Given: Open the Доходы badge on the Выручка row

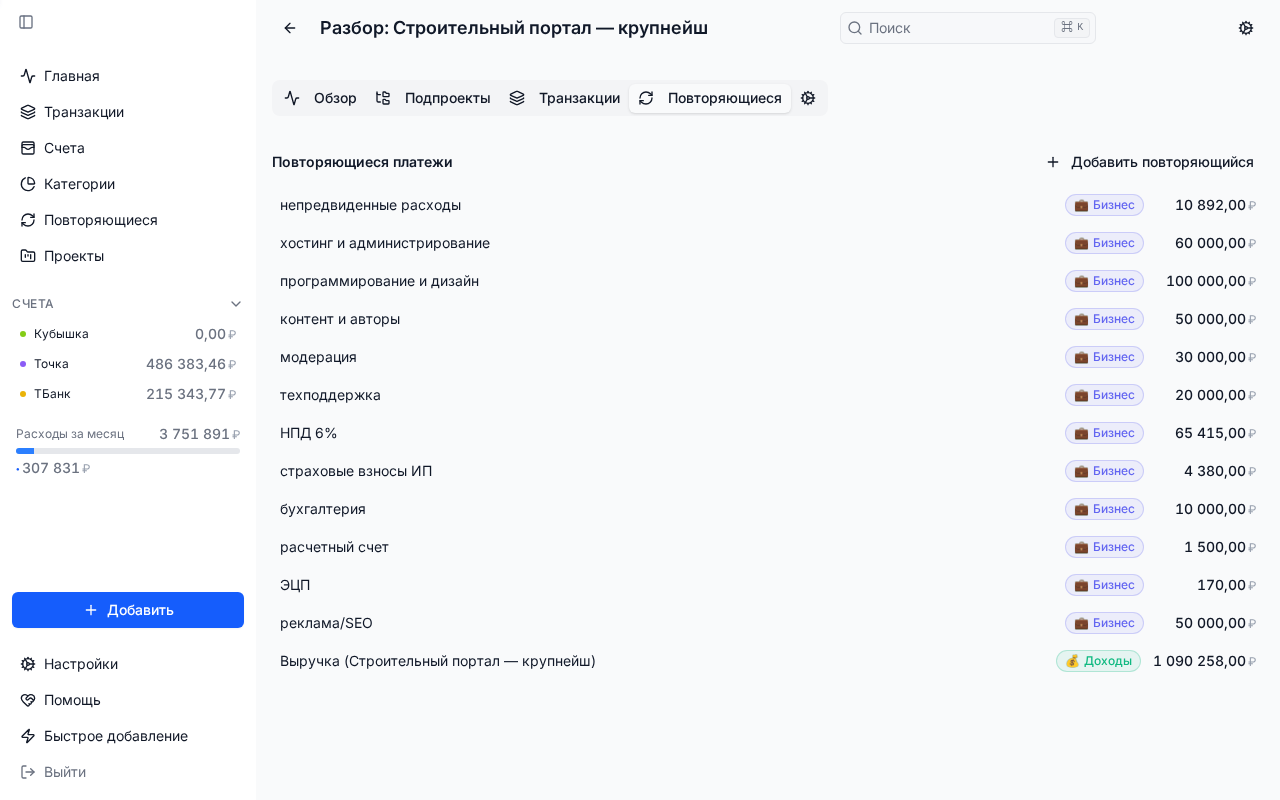Looking at the screenshot, I should coord(1098,661).
